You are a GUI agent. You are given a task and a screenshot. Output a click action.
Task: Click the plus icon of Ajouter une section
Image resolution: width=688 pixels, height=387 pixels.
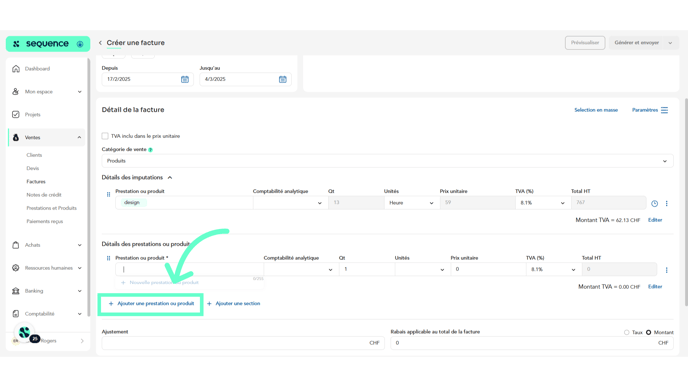pyautogui.click(x=209, y=304)
